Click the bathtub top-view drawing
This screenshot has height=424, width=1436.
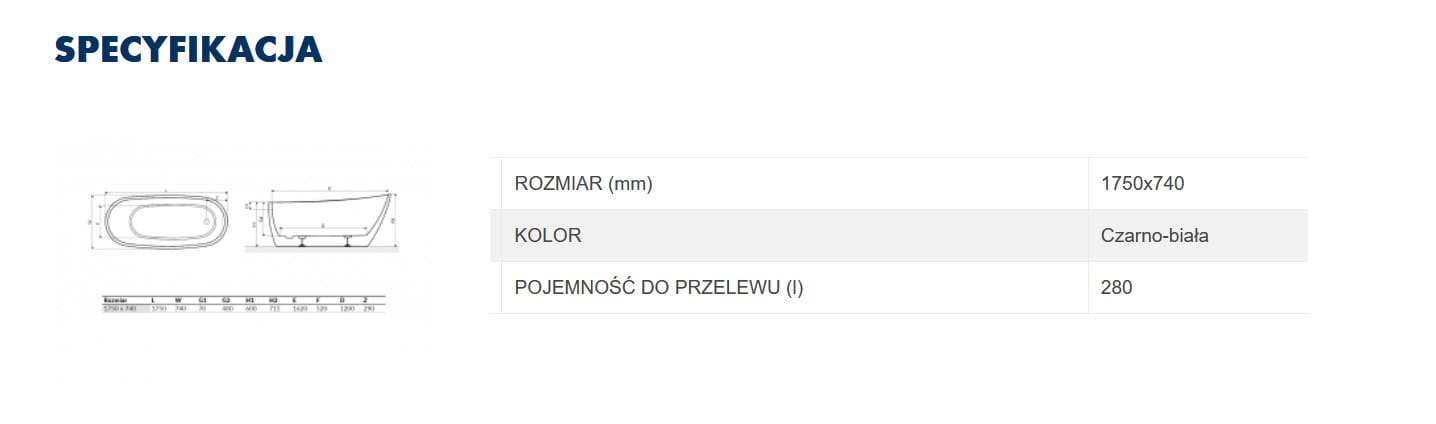[165, 220]
